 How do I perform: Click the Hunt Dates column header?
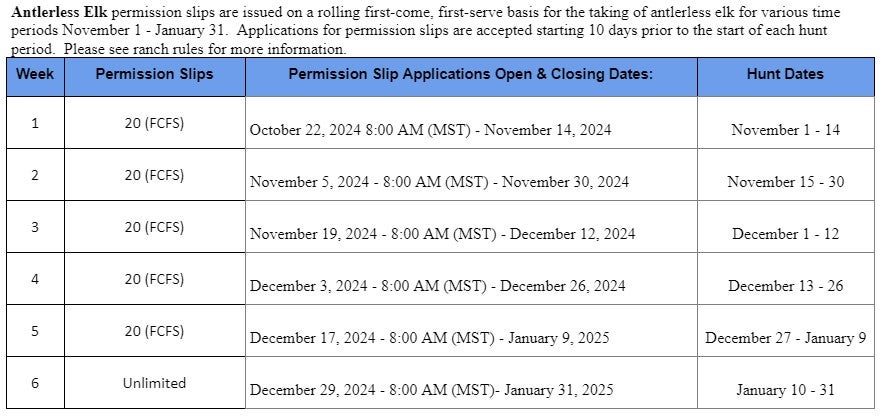click(x=785, y=74)
